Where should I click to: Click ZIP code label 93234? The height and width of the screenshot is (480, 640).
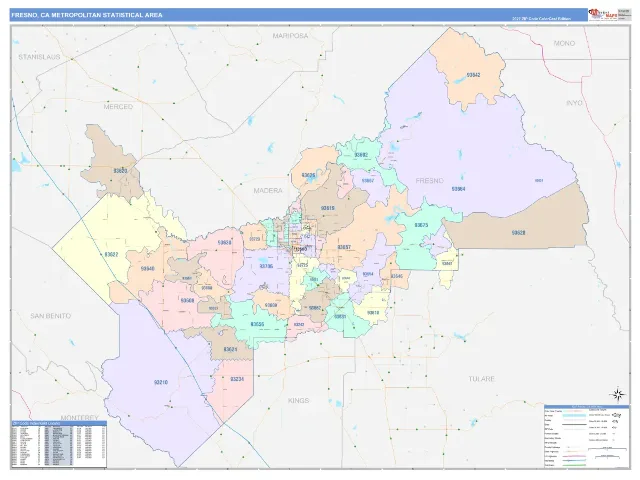point(237,379)
